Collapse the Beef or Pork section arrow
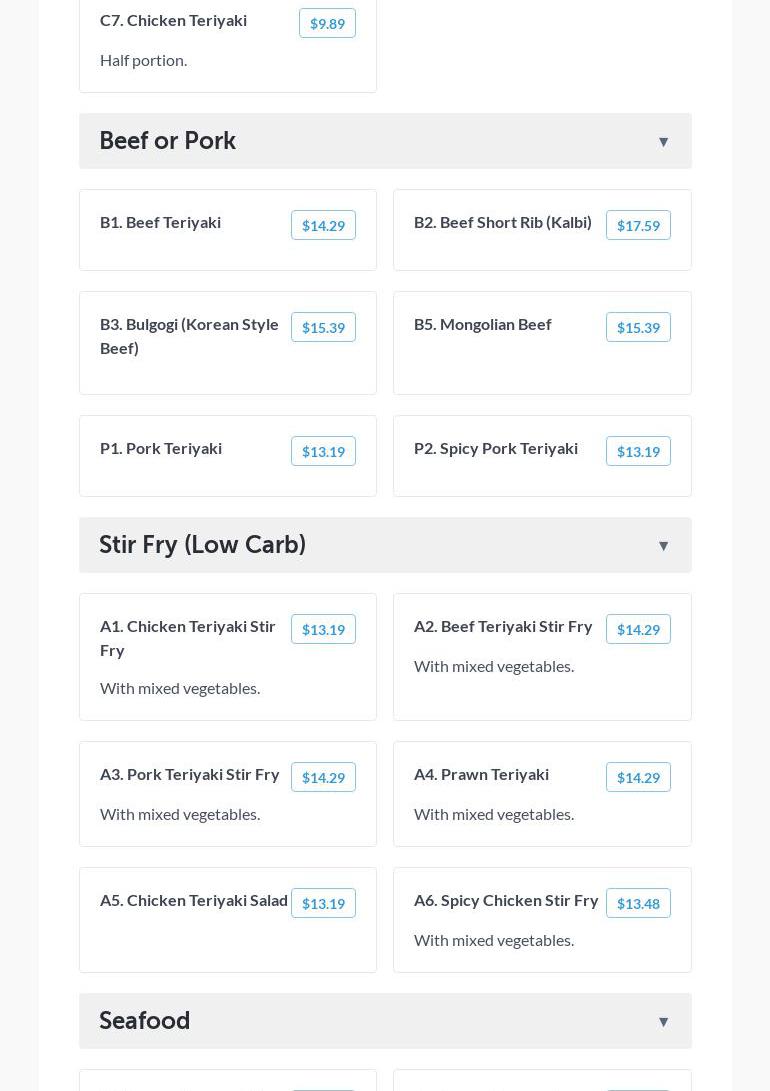 click(x=663, y=142)
